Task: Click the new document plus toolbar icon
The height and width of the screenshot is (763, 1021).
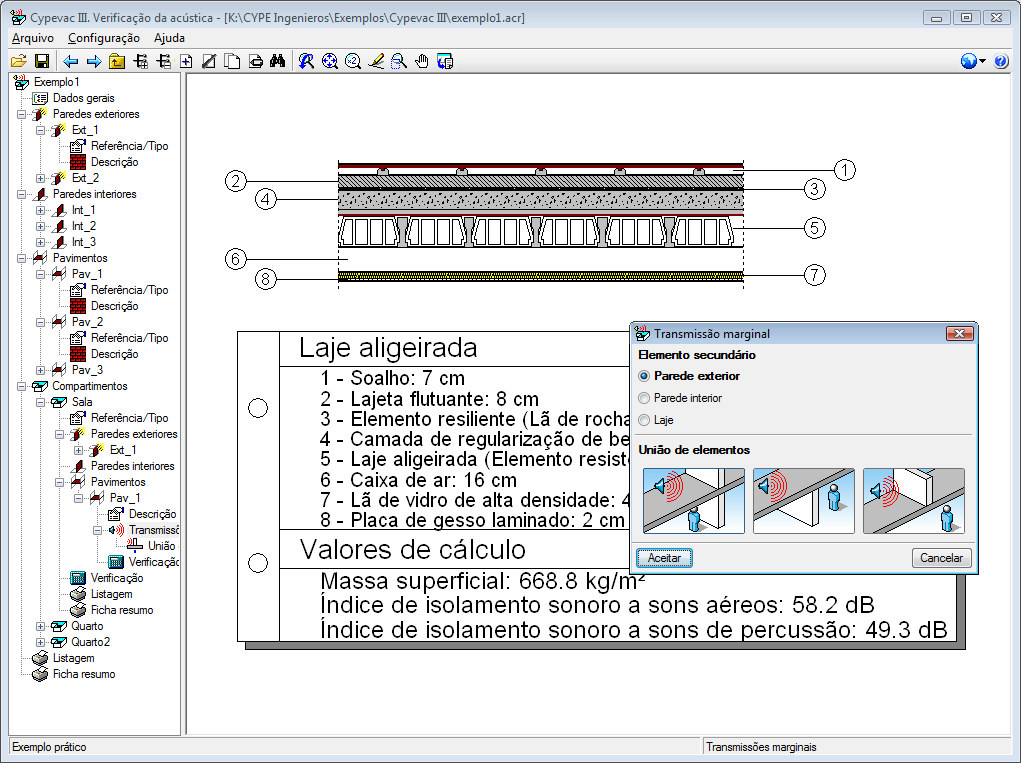Action: pos(186,61)
